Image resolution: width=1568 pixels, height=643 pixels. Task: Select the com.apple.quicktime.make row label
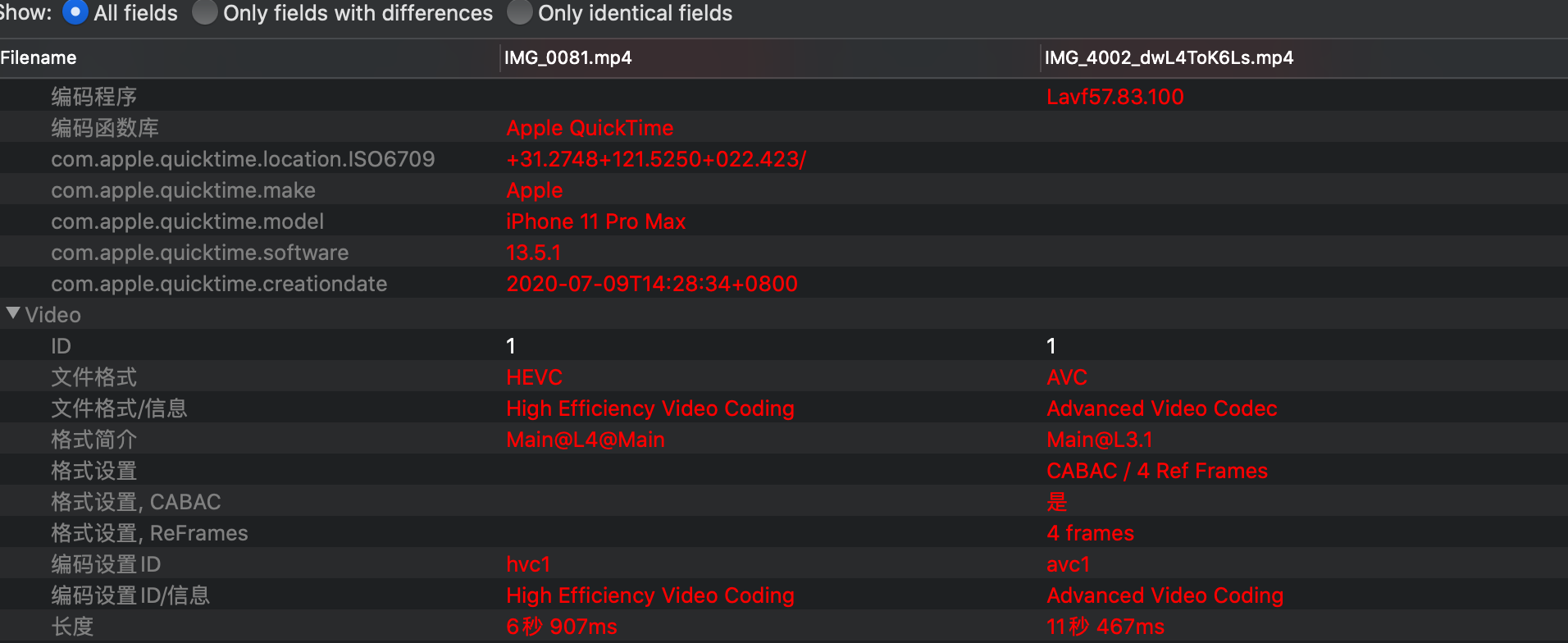pyautogui.click(x=183, y=190)
